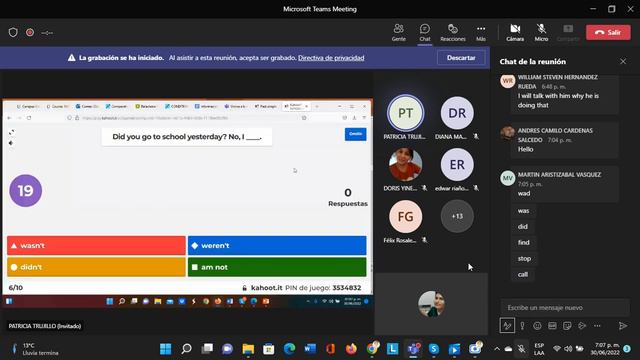This screenshot has height=360, width=640.
Task: Open Chrome from the taskbar
Action: pyautogui.click(x=372, y=349)
